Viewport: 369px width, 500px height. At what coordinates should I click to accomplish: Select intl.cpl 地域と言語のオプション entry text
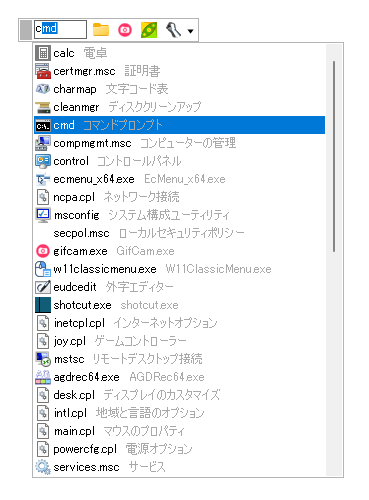tap(129, 413)
